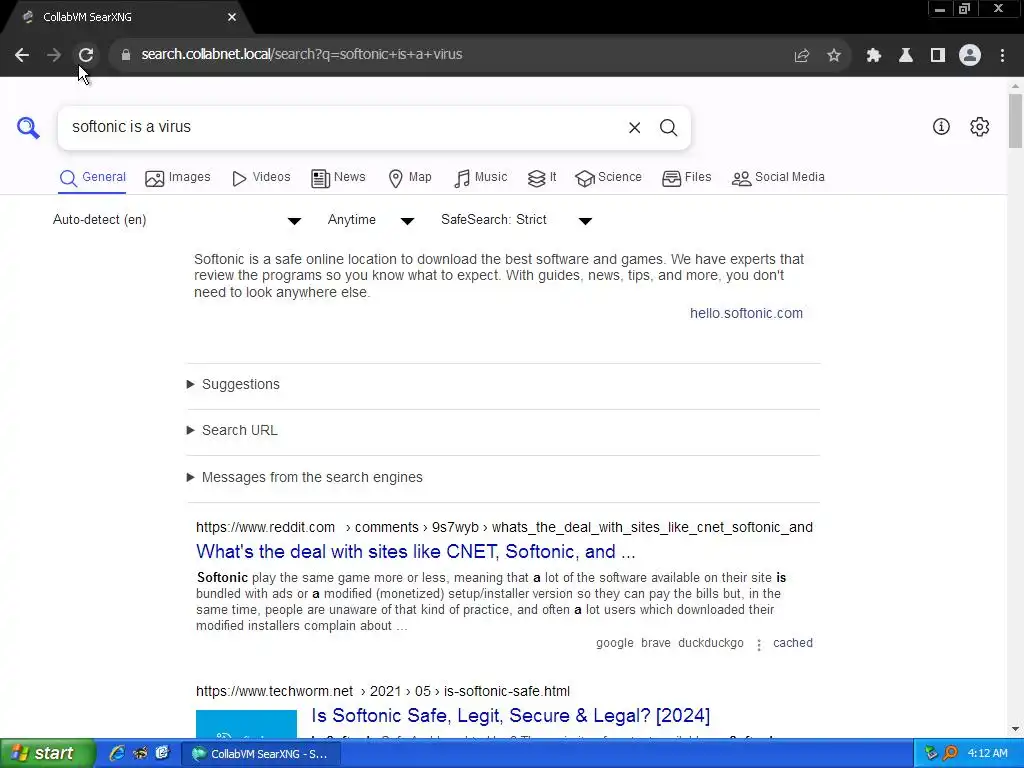1024x768 pixels.
Task: Expand Messages from the search engines
Action: point(503,477)
